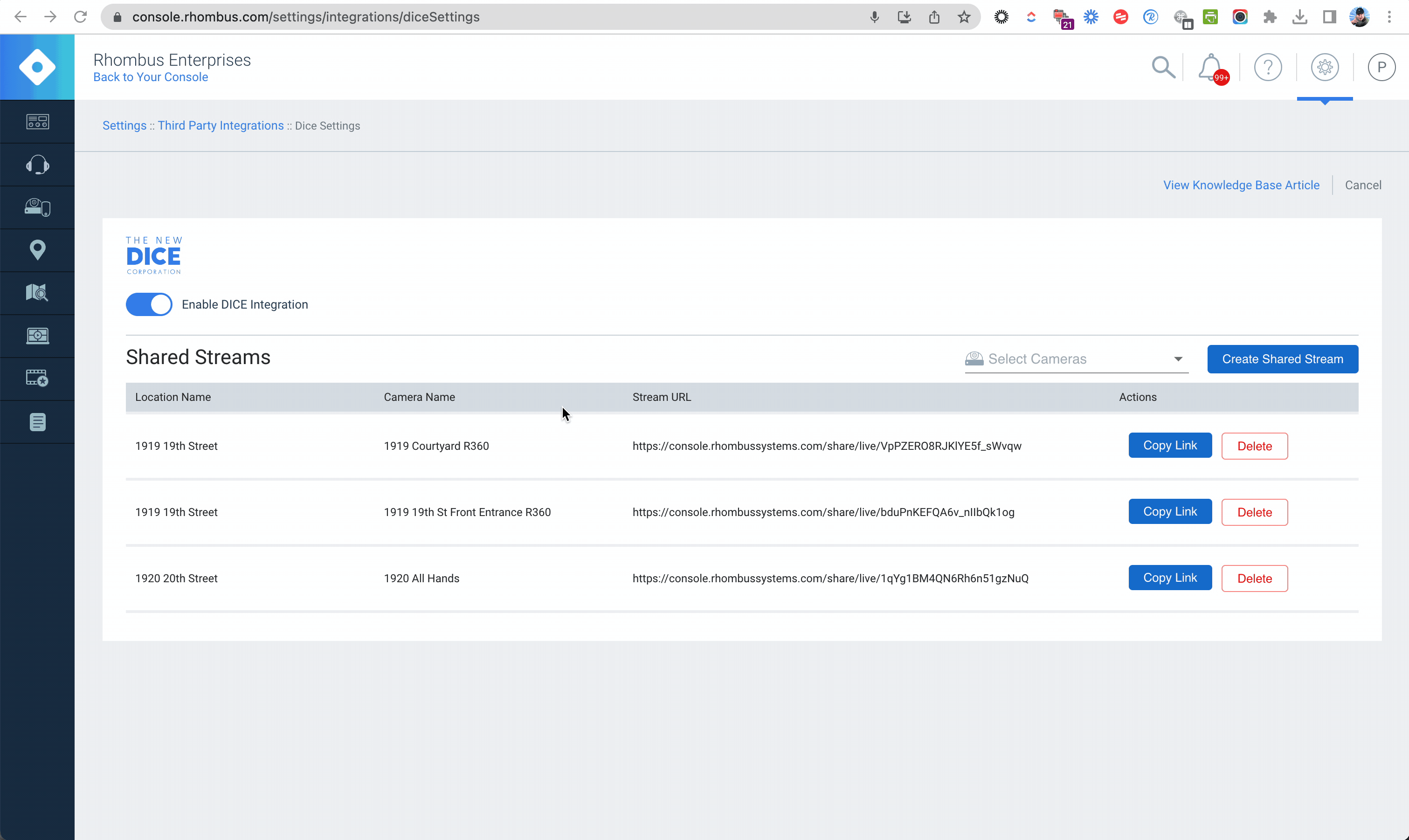Open the saved clips star sidebar icon
The height and width of the screenshot is (840, 1409).
37,378
